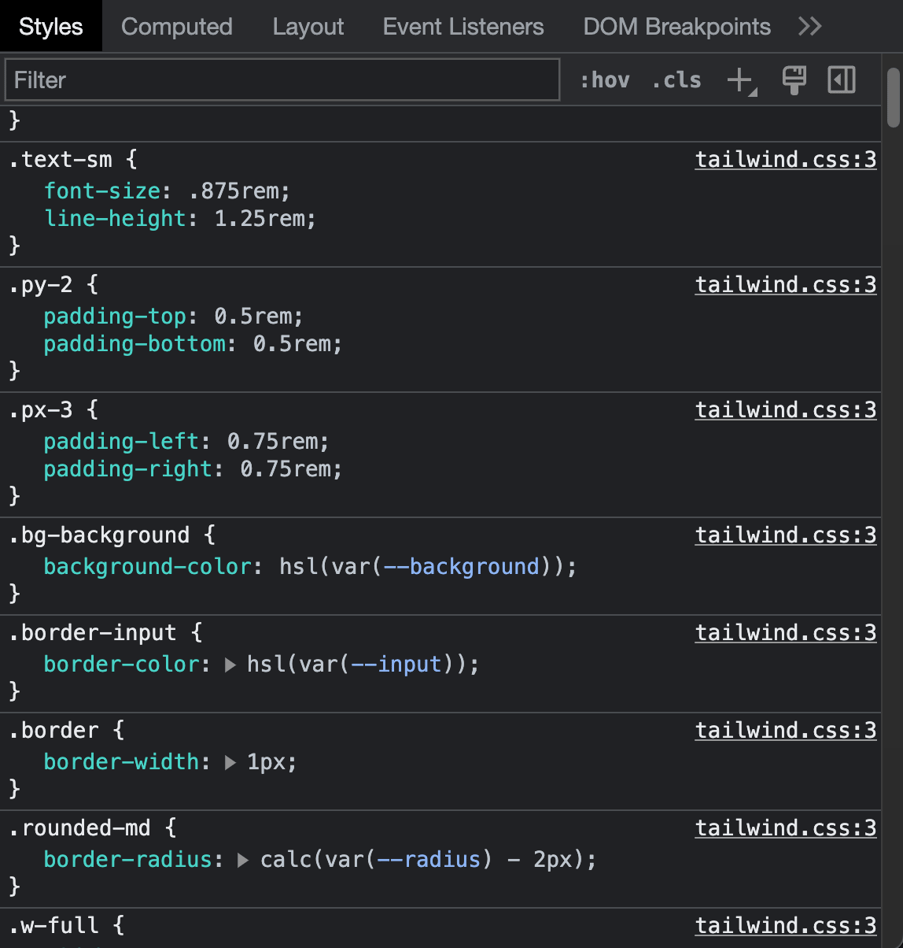The width and height of the screenshot is (903, 948).
Task: Open more tabs with the double chevron
Action: (x=810, y=26)
